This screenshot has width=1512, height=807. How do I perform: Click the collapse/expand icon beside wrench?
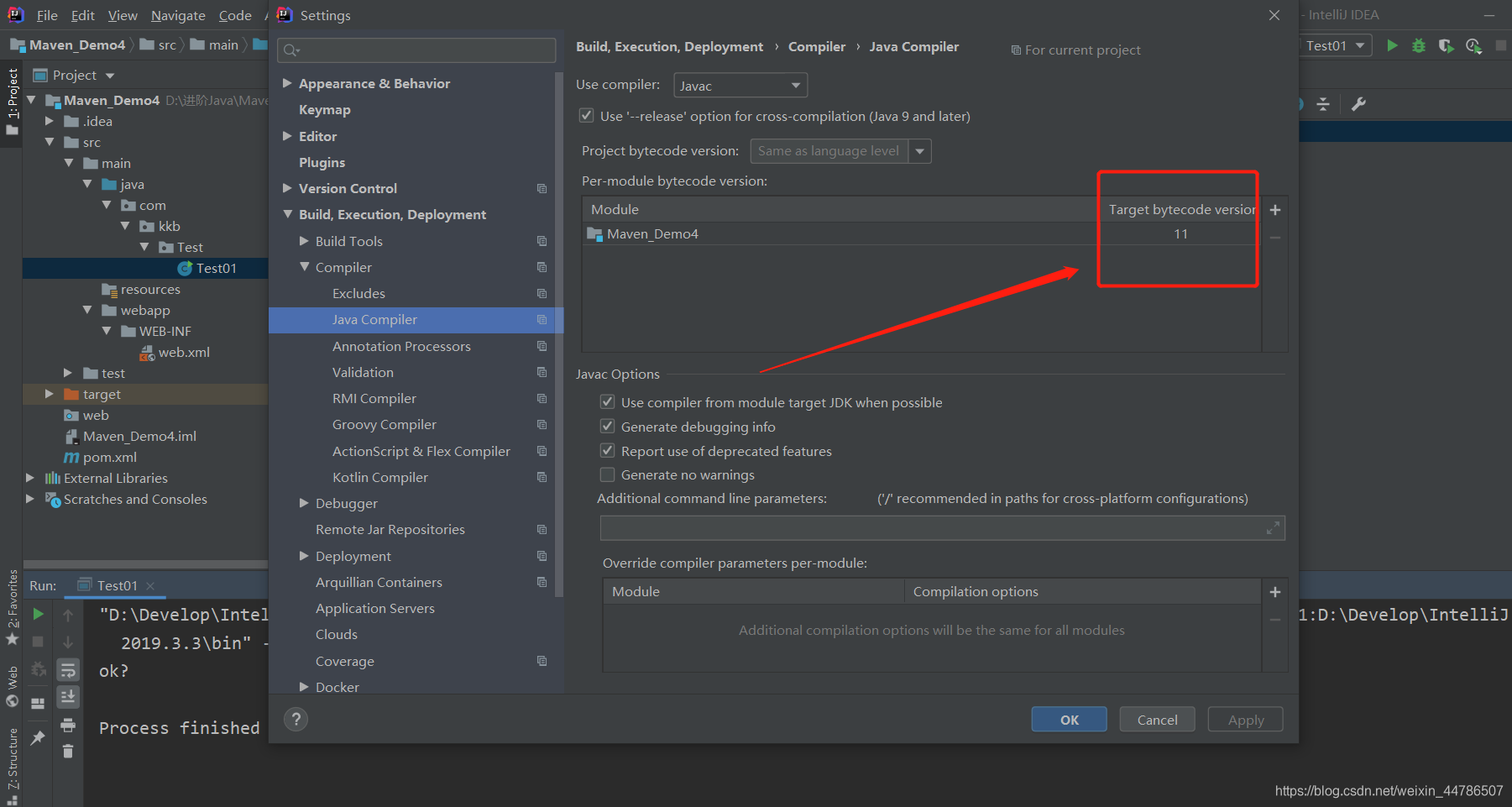point(1323,104)
